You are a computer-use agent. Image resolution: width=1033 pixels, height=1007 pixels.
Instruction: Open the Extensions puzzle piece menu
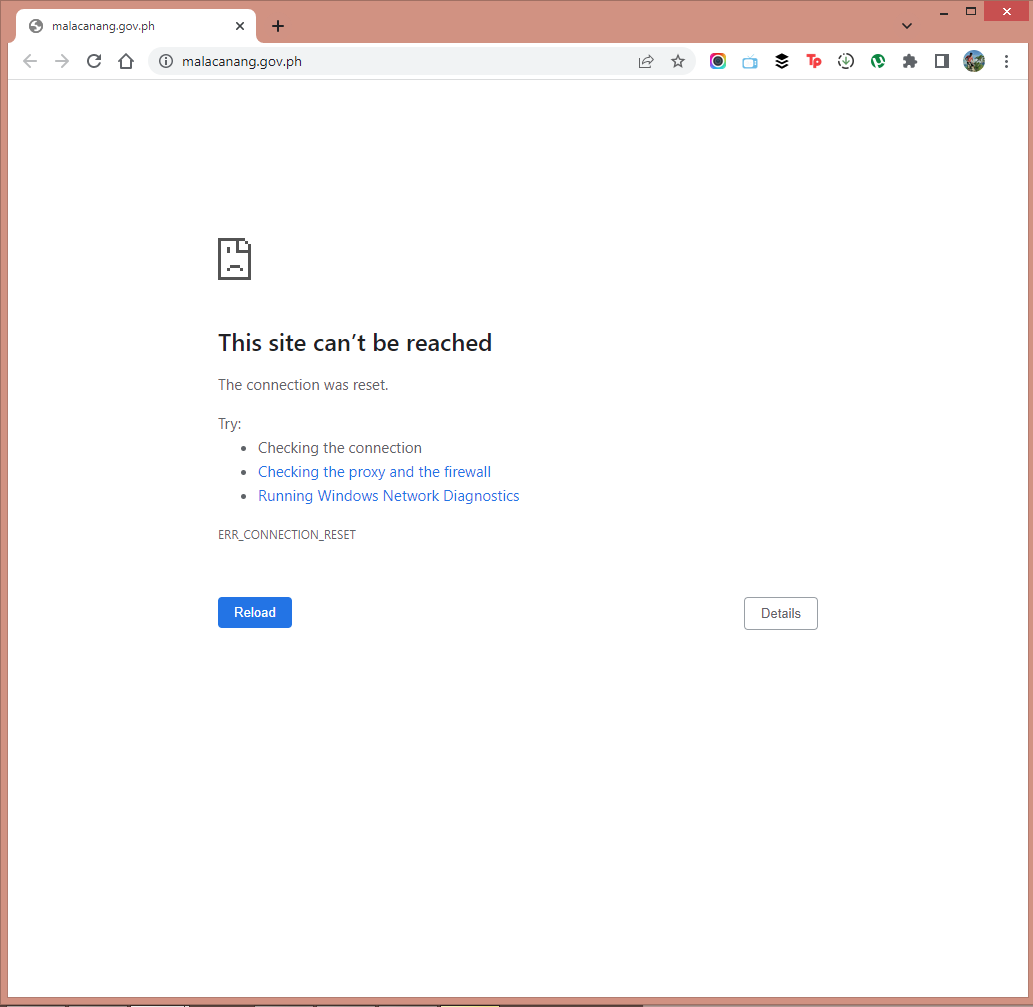(910, 61)
